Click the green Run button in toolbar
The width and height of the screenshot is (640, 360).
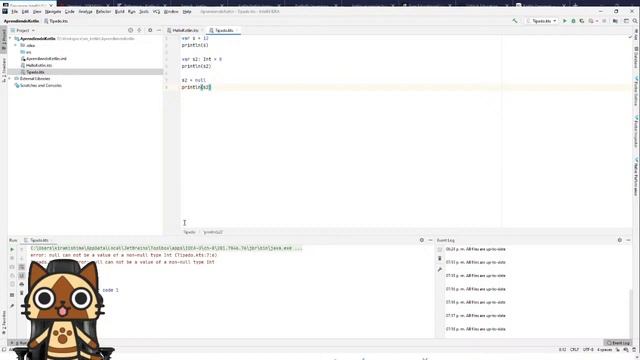(x=565, y=21)
